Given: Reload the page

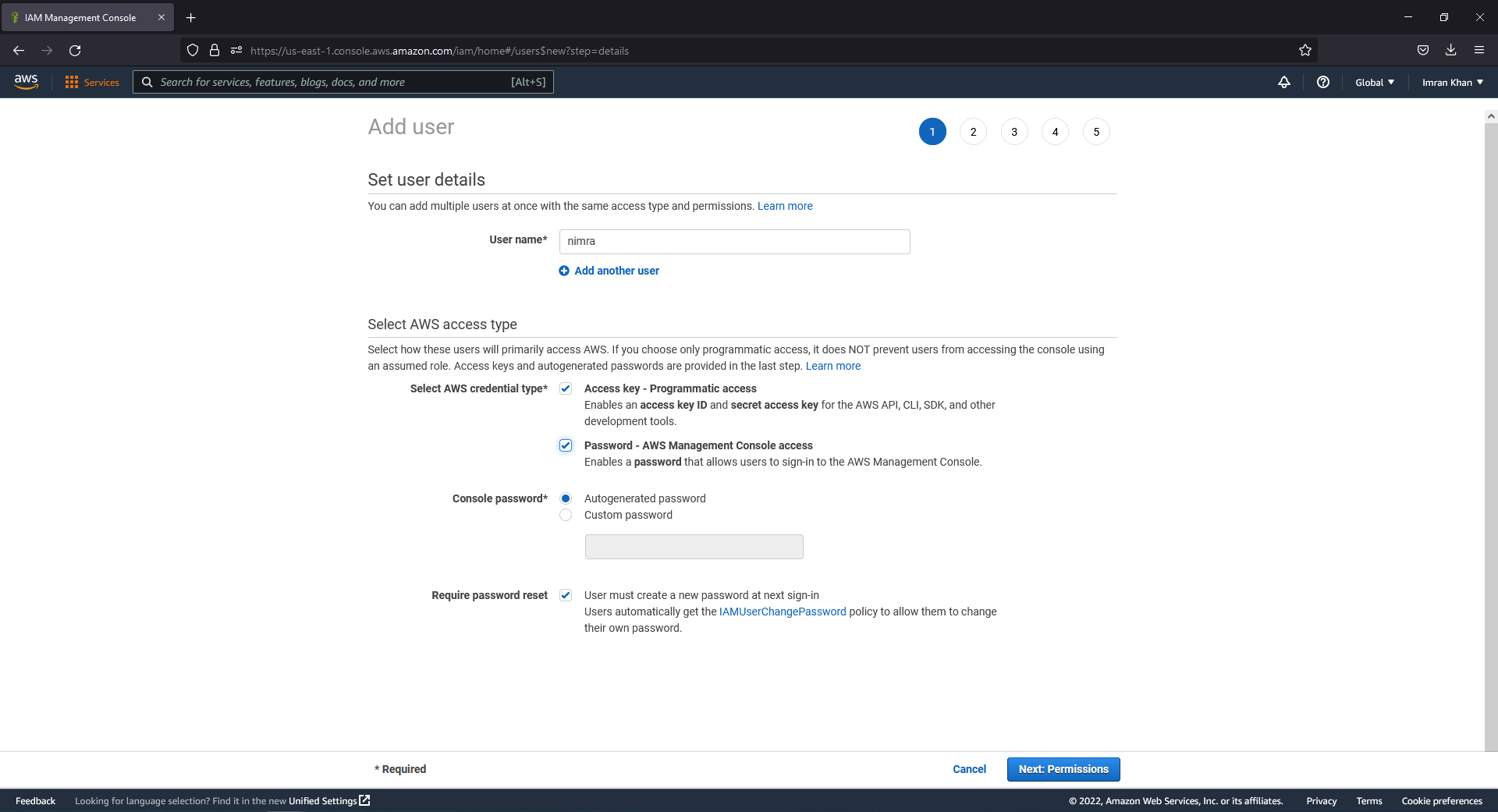Looking at the screenshot, I should tap(75, 50).
